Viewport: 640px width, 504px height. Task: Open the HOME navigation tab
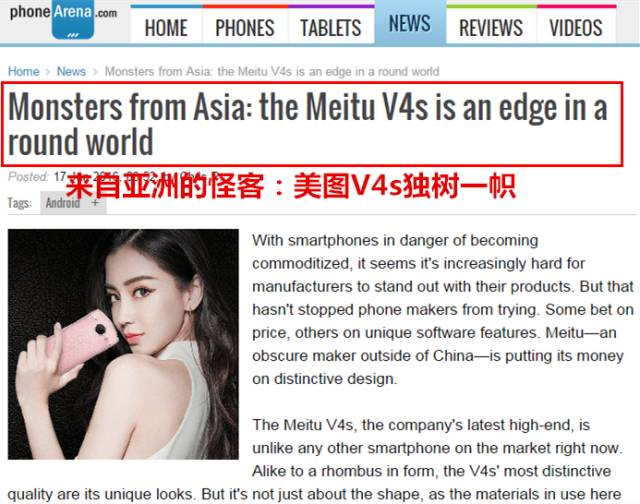(x=166, y=25)
